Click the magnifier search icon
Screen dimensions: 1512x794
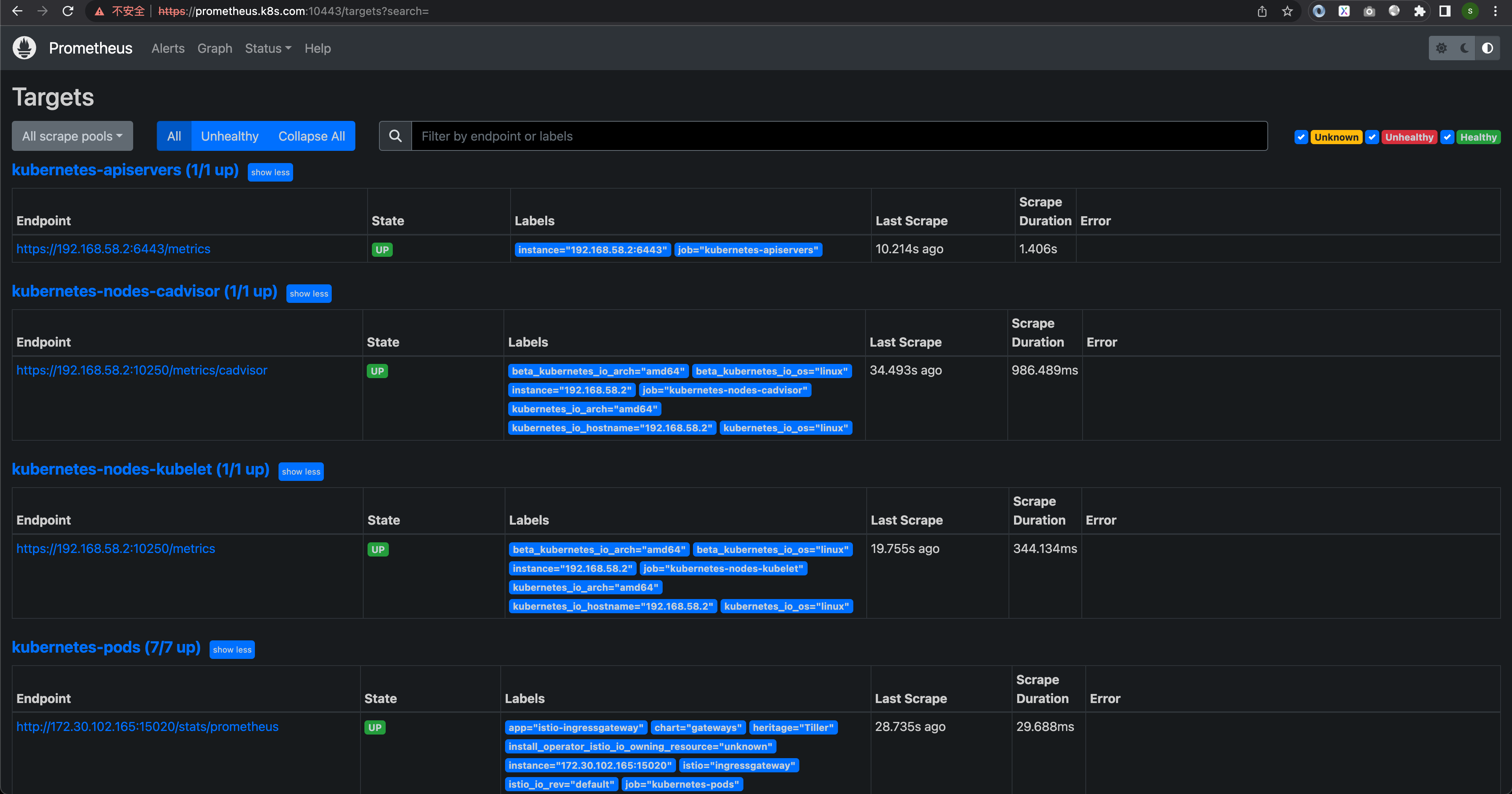(x=396, y=136)
